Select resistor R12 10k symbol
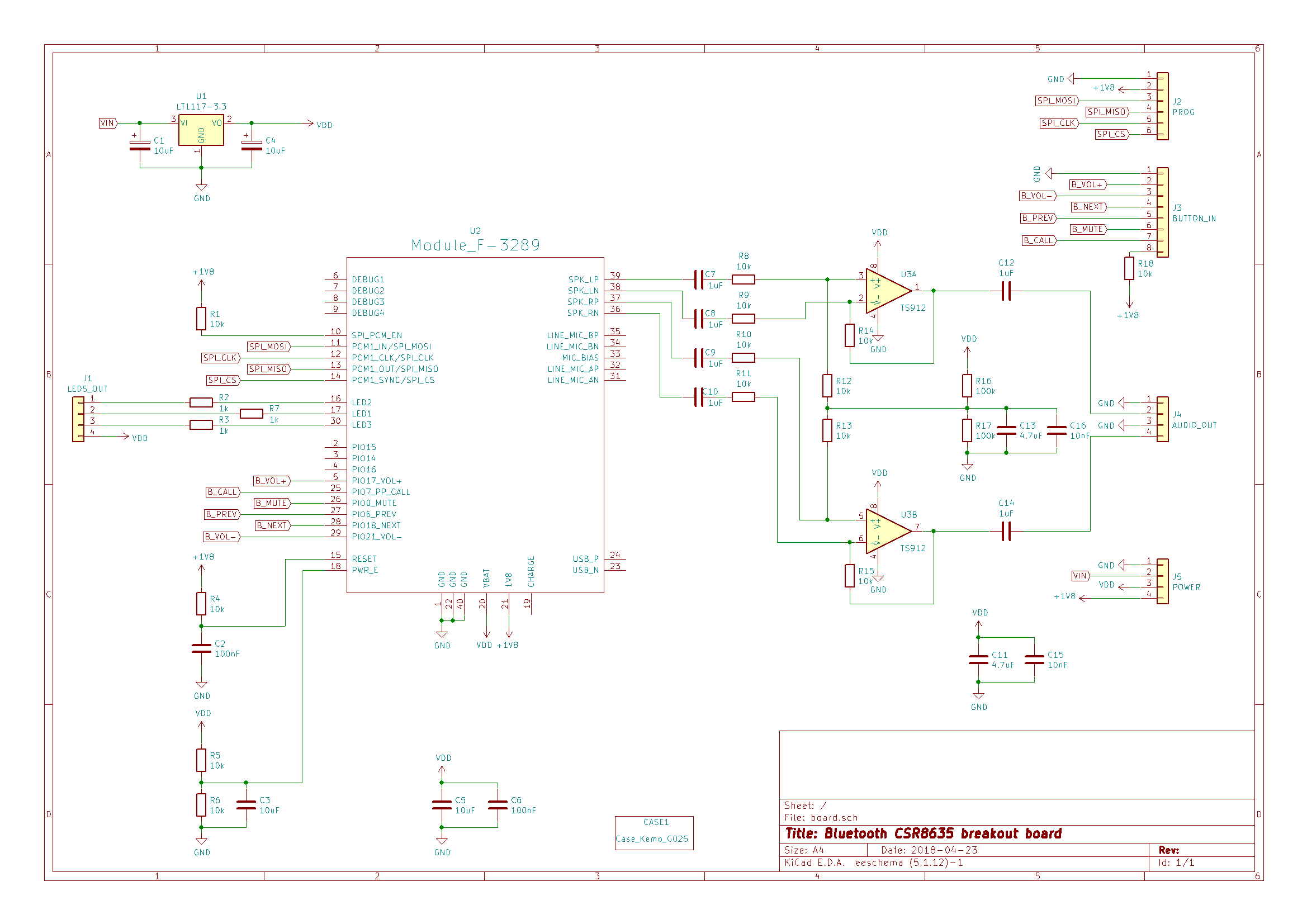 coord(827,386)
